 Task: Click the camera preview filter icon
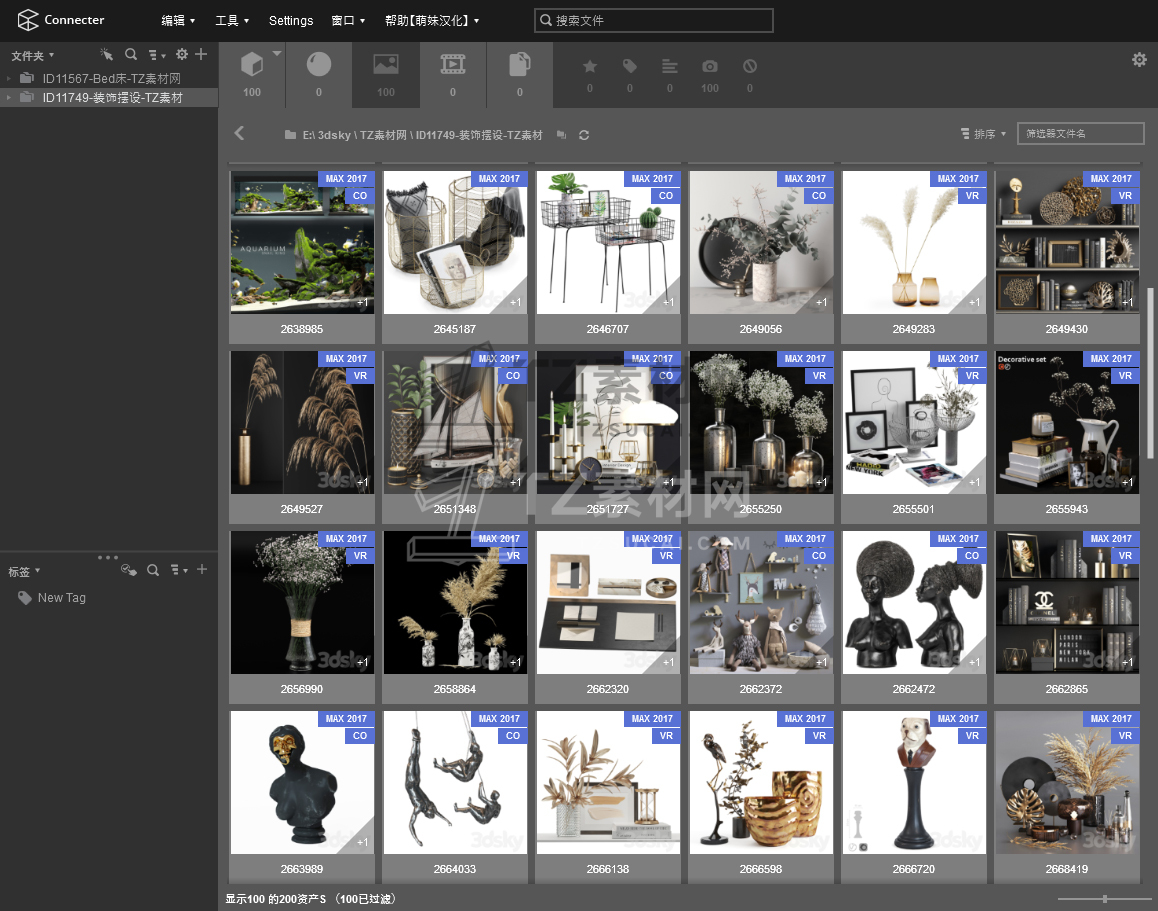pyautogui.click(x=710, y=67)
